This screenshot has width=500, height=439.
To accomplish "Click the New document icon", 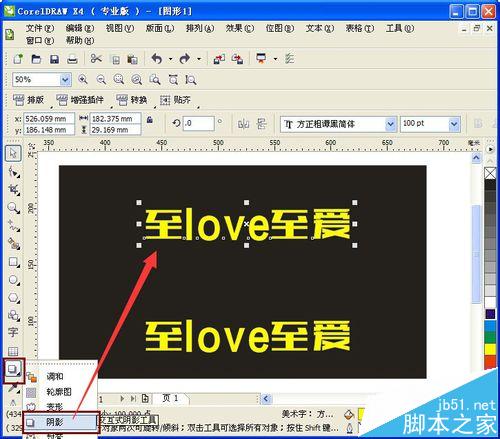I will coord(18,59).
